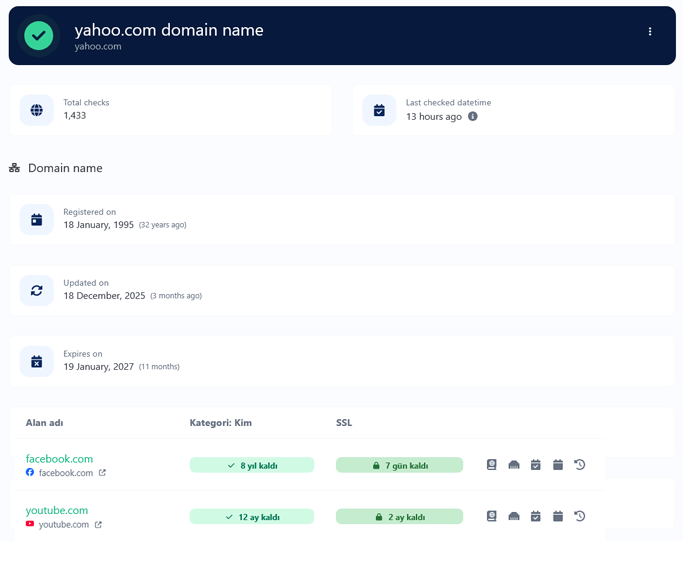Image resolution: width=683 pixels, height=564 pixels.
Task: Click the "7 gün kaldı" SSL badge
Action: 399,466
